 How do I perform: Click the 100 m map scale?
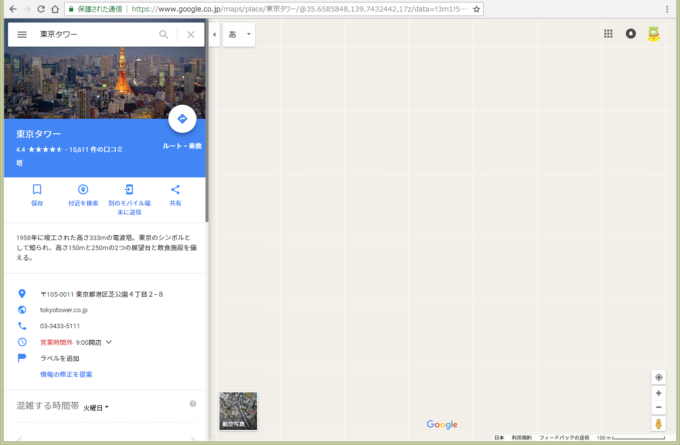click(631, 438)
